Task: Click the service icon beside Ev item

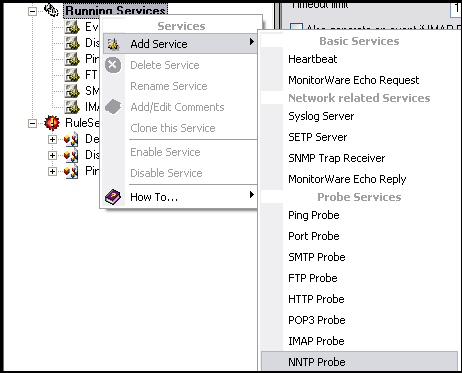Action: click(72, 27)
